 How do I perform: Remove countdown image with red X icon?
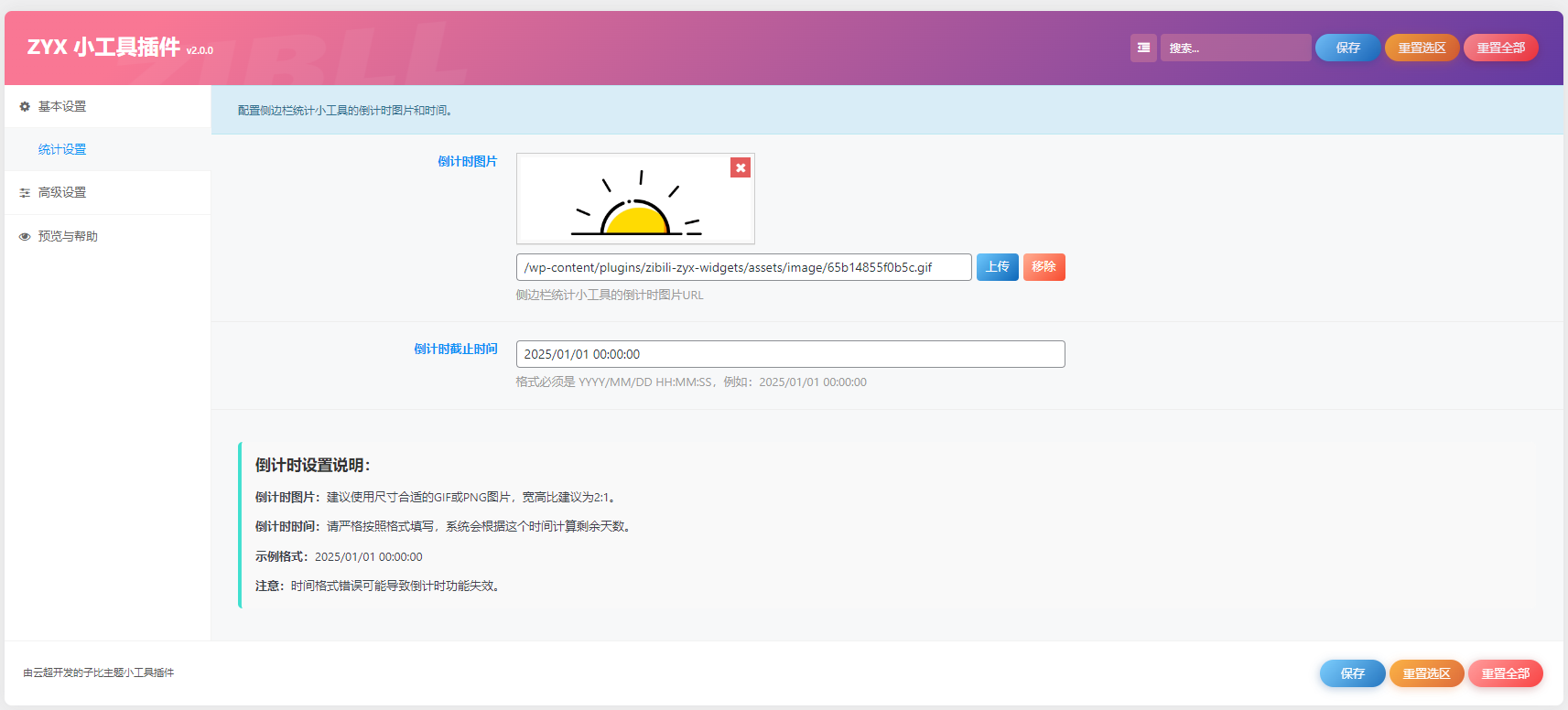pos(741,167)
